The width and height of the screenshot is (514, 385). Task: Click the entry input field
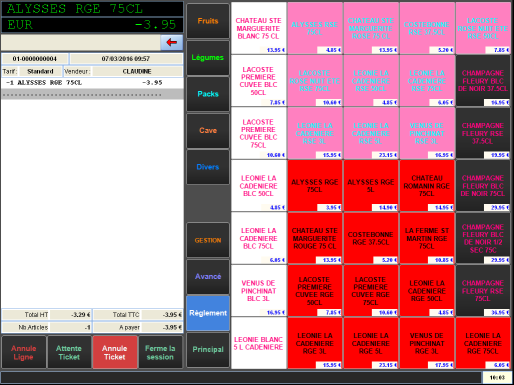point(81,43)
